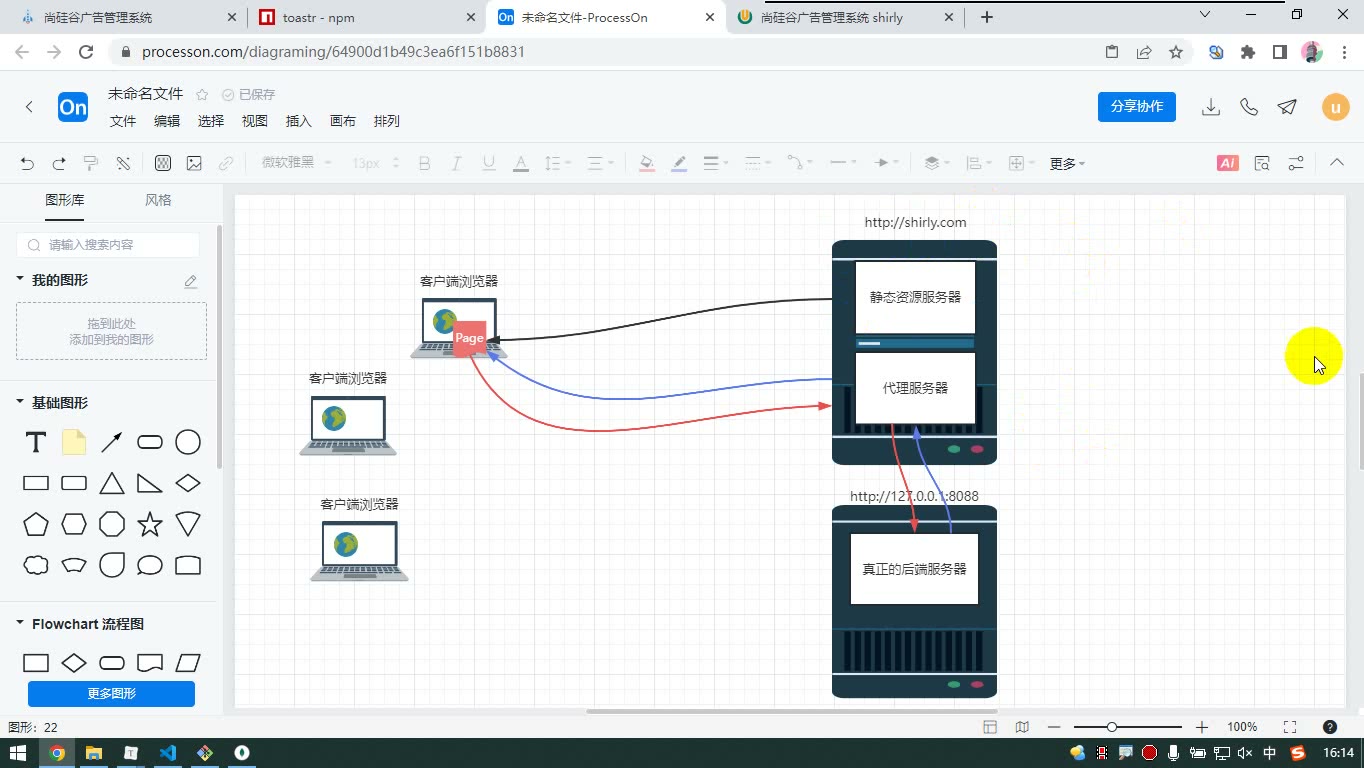Screen dimensions: 1364x768
Task: Insert an image via toolbar icon
Action: pyautogui.click(x=194, y=163)
